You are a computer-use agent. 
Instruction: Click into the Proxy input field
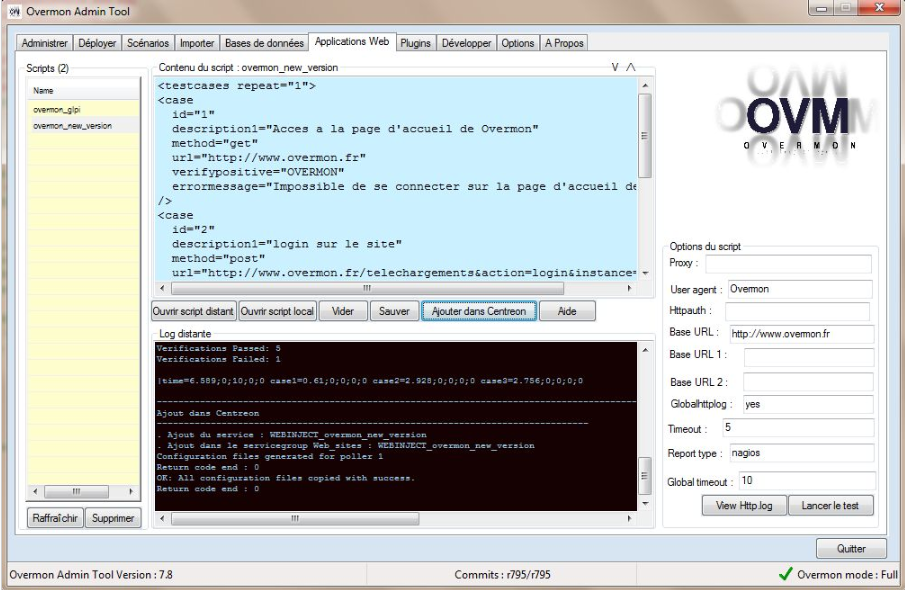(x=787, y=264)
